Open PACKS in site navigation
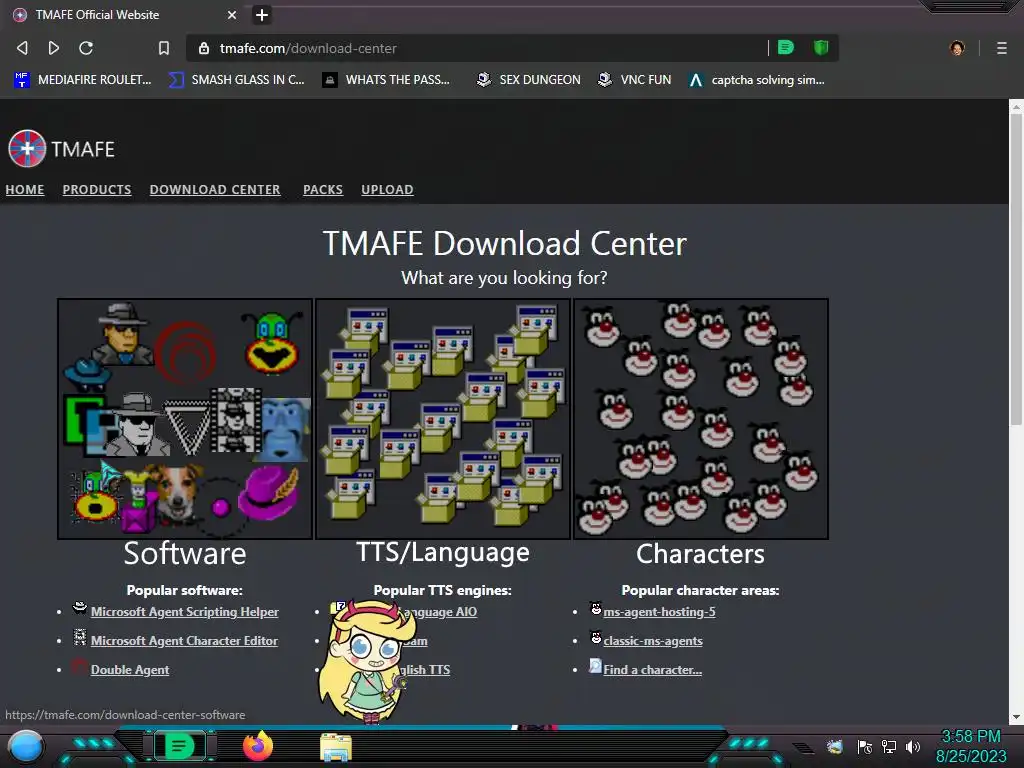 click(x=323, y=189)
